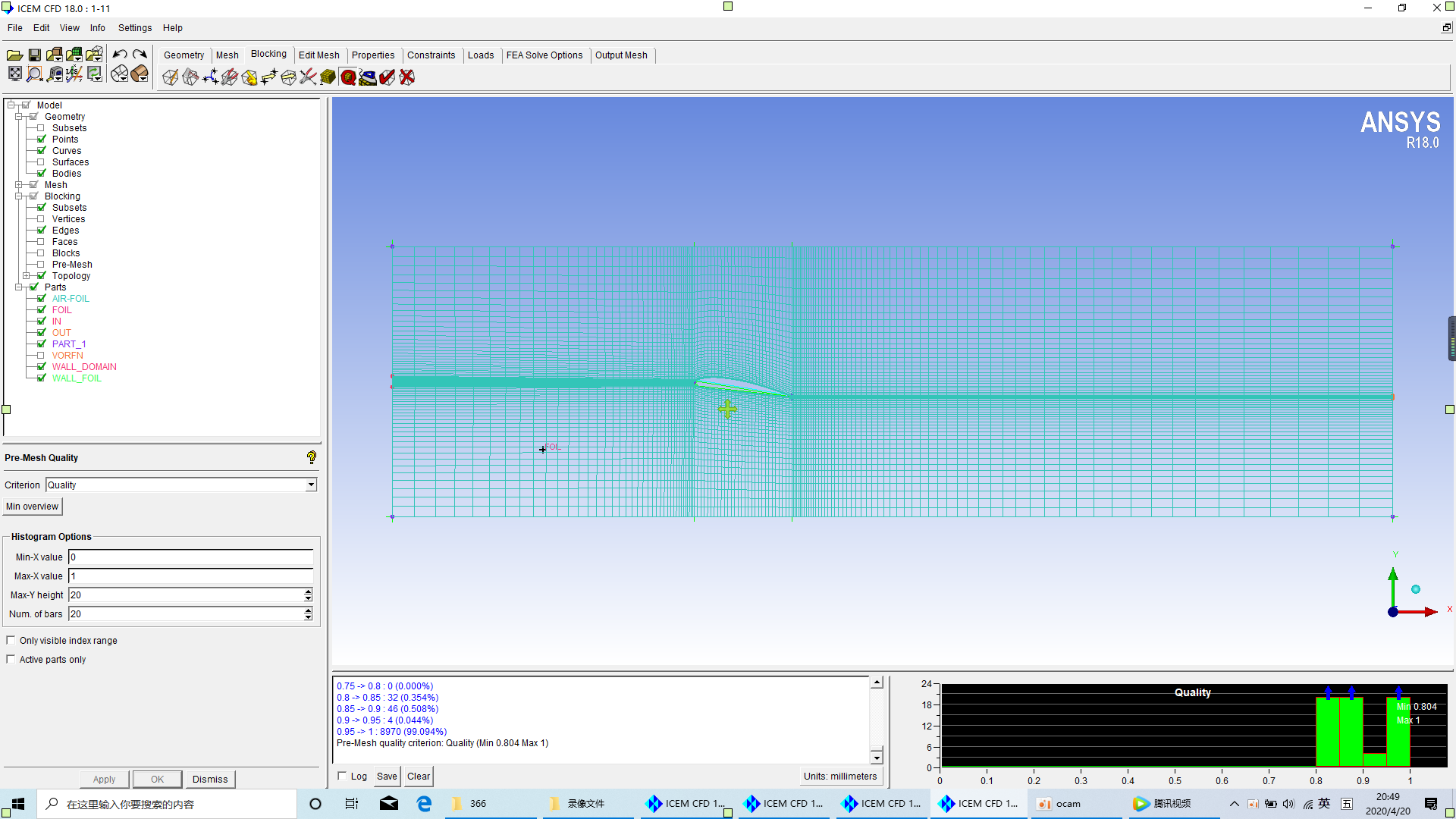
Task: Open the File menu
Action: (14, 28)
